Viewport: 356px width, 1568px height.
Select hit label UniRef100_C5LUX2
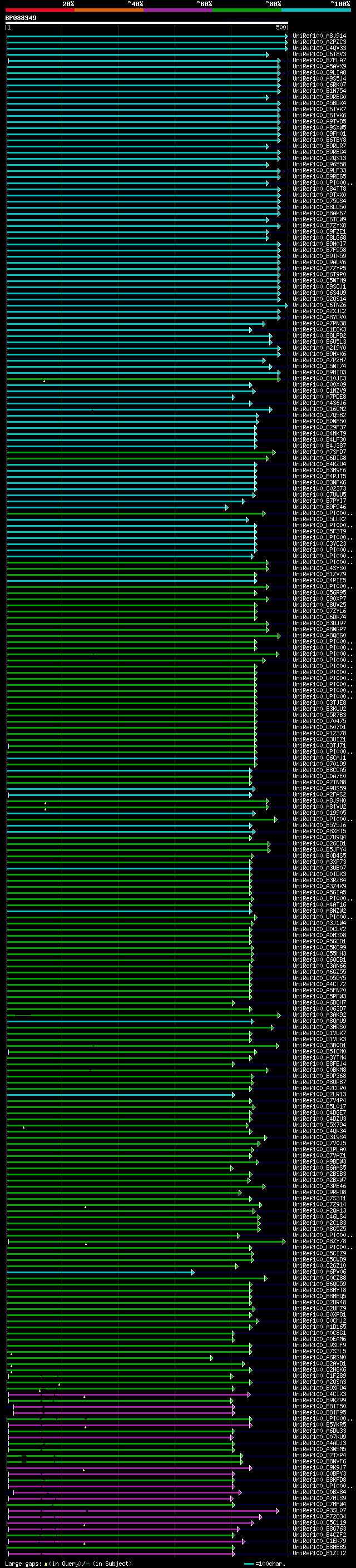[319, 519]
